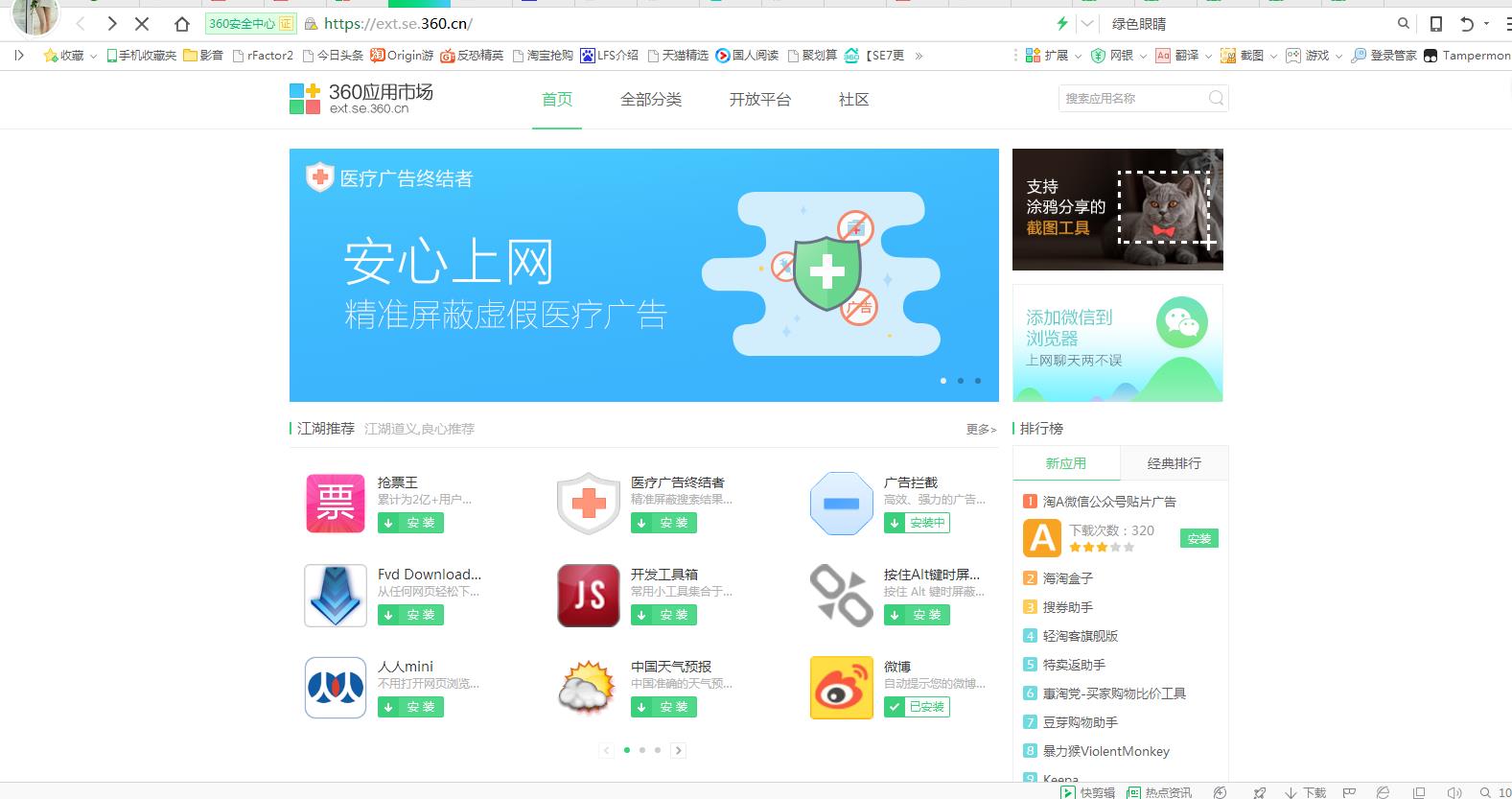Click 安装中 button for 广告拦截
Viewport: 1512px width, 799px height.
(917, 523)
